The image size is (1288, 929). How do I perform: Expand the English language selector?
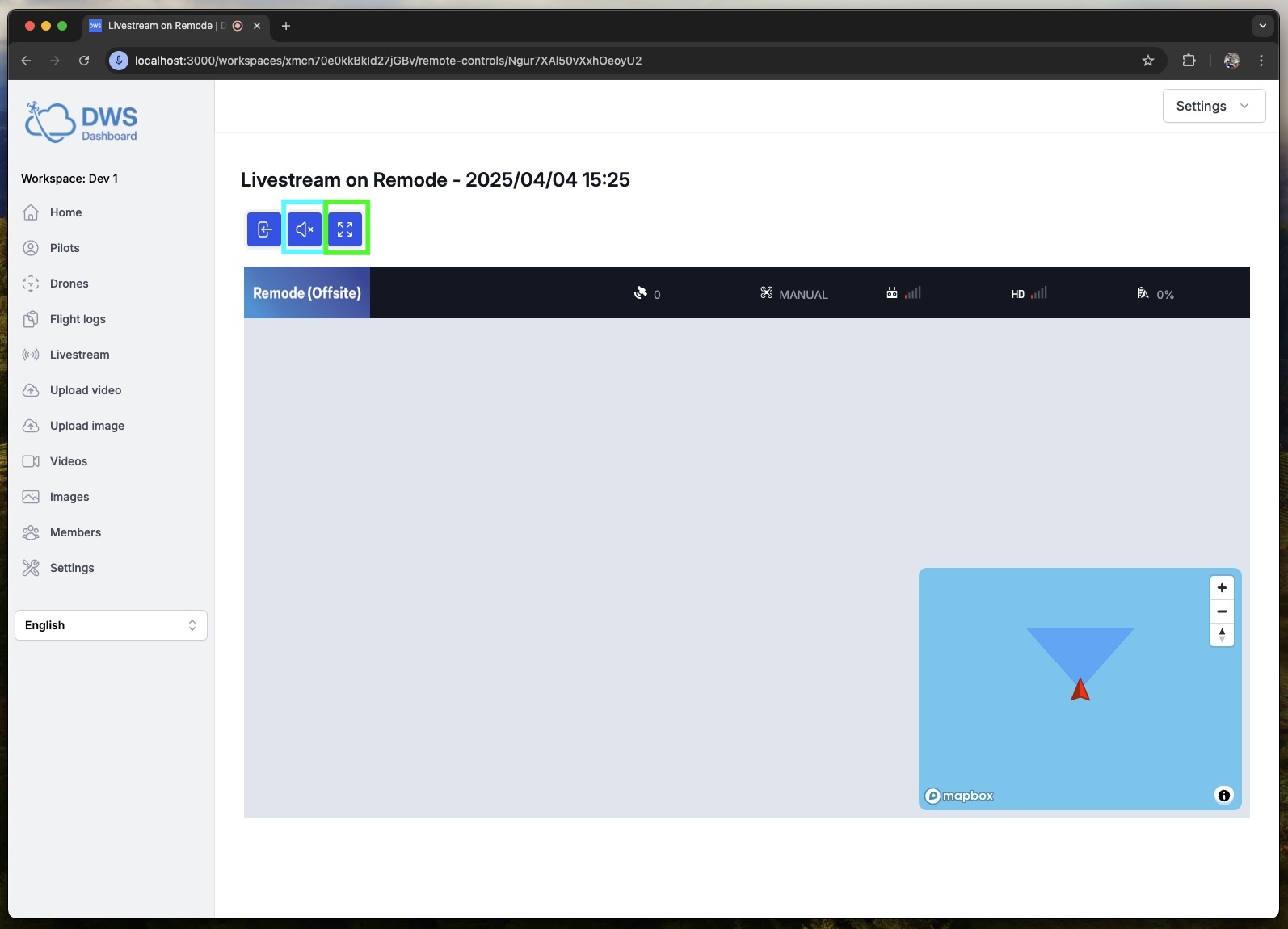pyautogui.click(x=111, y=625)
